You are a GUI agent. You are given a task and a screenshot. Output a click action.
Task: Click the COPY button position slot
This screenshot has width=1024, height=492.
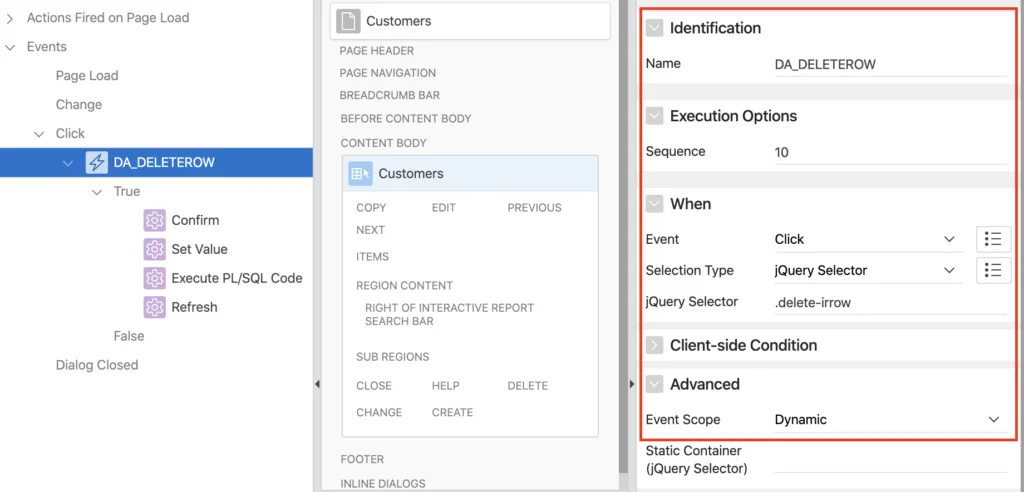(x=371, y=208)
